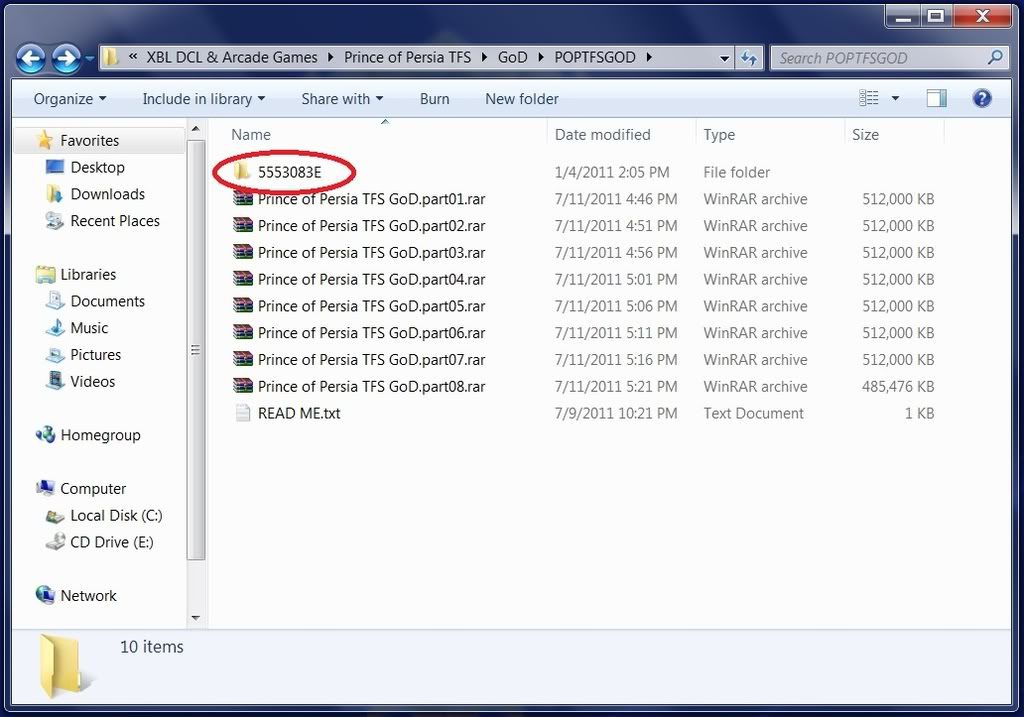The width and height of the screenshot is (1024, 717).
Task: Open the Share with menu
Action: (342, 99)
